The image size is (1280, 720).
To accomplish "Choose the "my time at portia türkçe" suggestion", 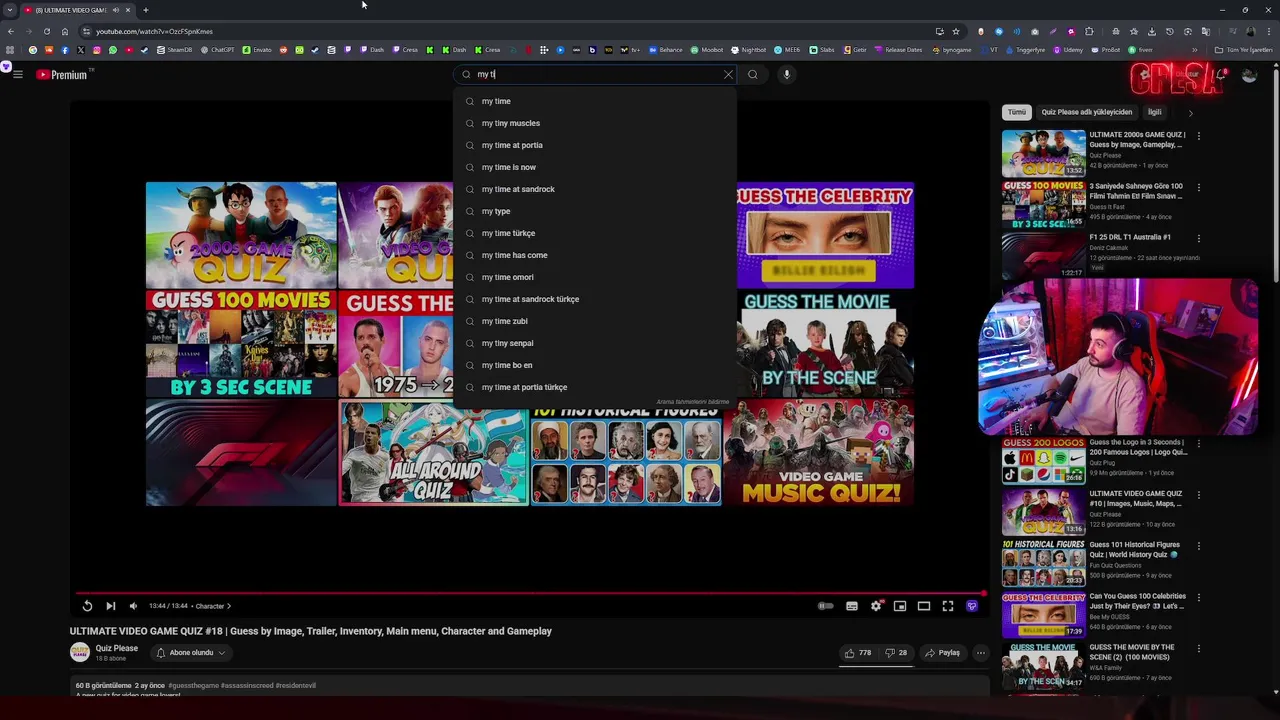I will 595,387.
